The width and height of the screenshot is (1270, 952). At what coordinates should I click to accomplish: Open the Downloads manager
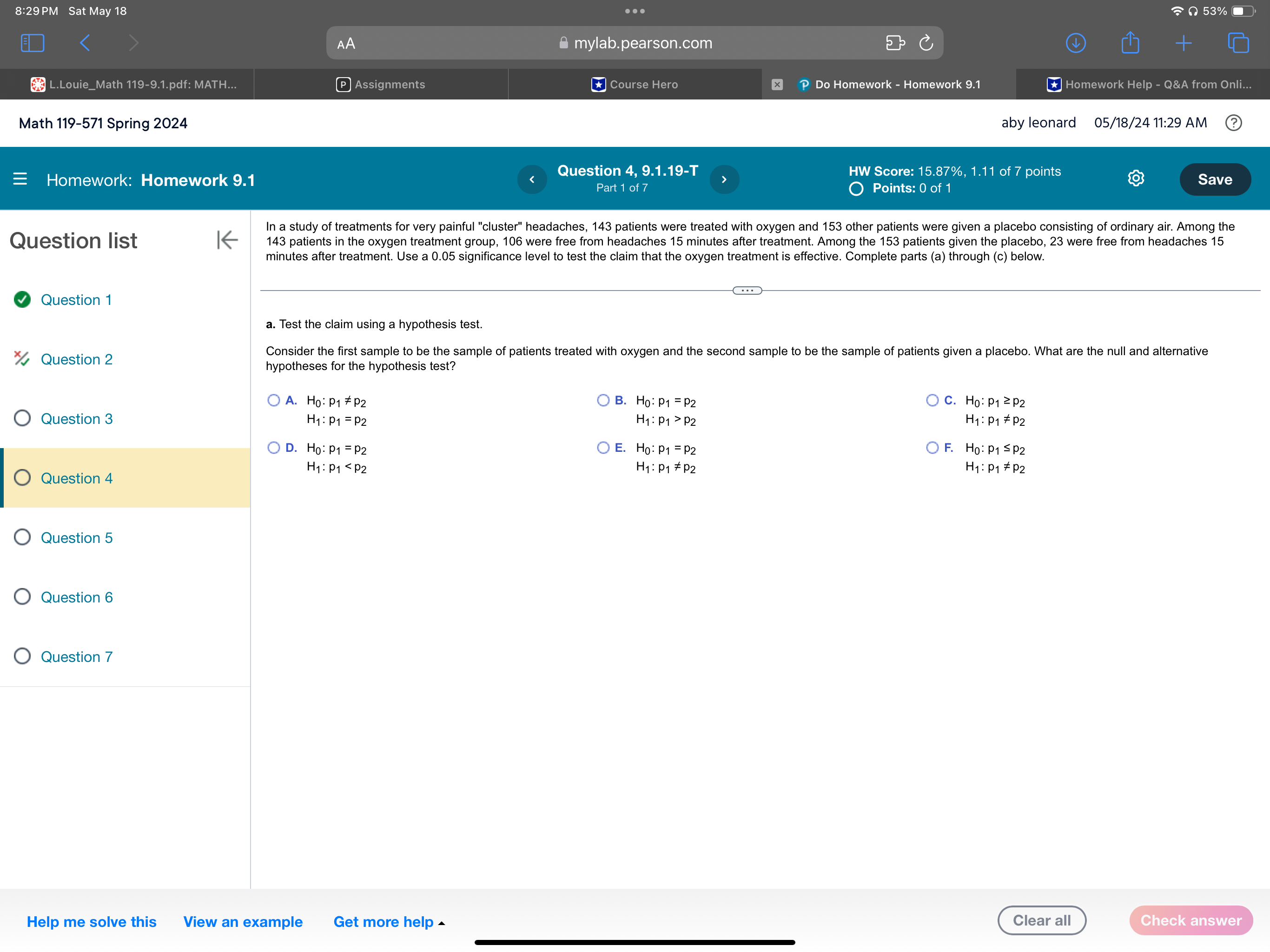point(1075,42)
